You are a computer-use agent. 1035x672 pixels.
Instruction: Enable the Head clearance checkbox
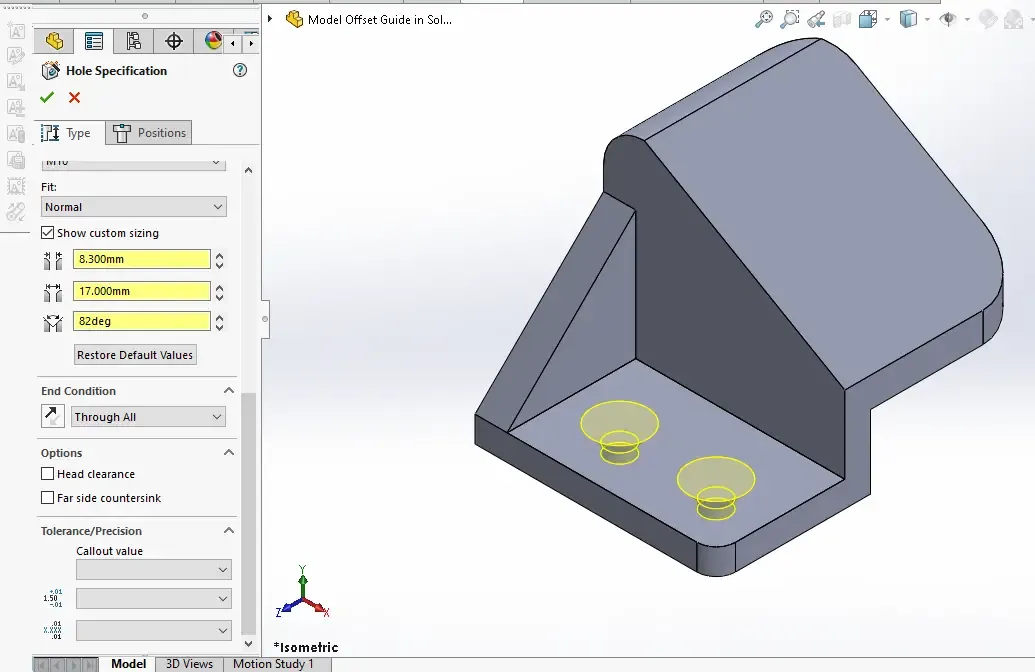pos(48,474)
